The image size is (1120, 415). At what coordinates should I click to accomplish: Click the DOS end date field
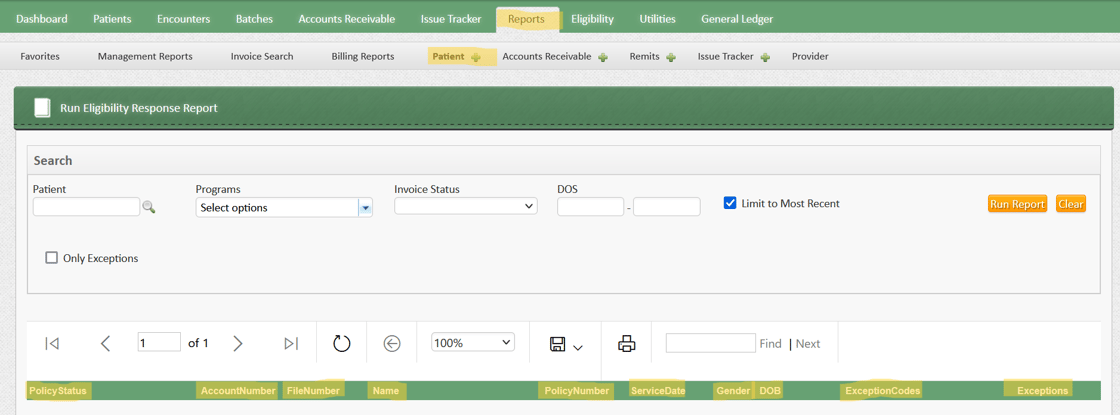pyautogui.click(x=666, y=206)
